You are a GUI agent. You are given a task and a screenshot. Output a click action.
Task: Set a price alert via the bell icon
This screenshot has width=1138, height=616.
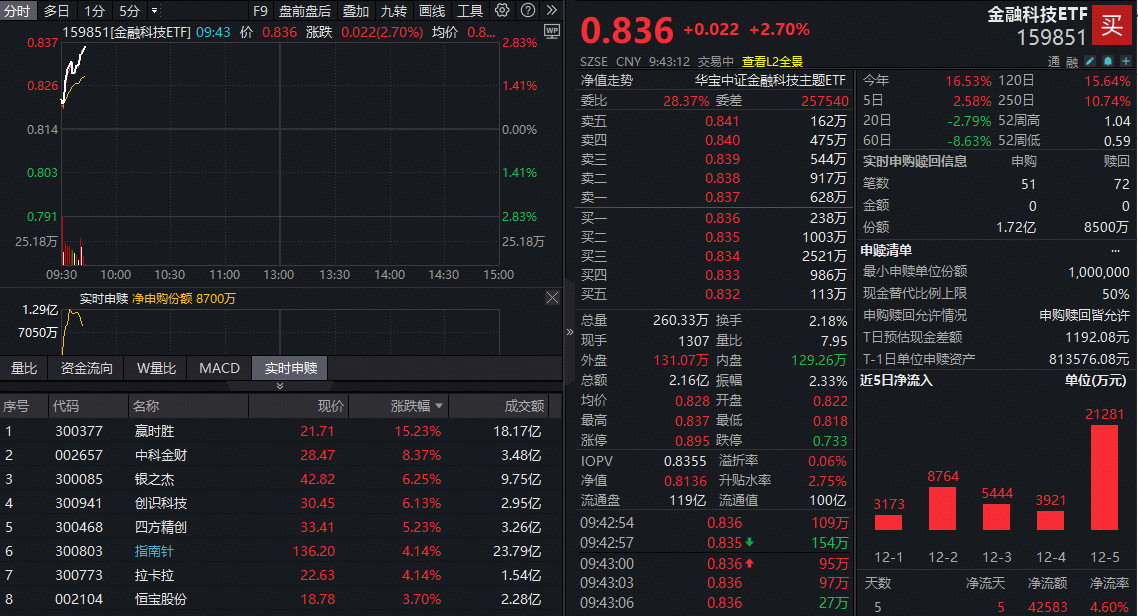click(1108, 61)
